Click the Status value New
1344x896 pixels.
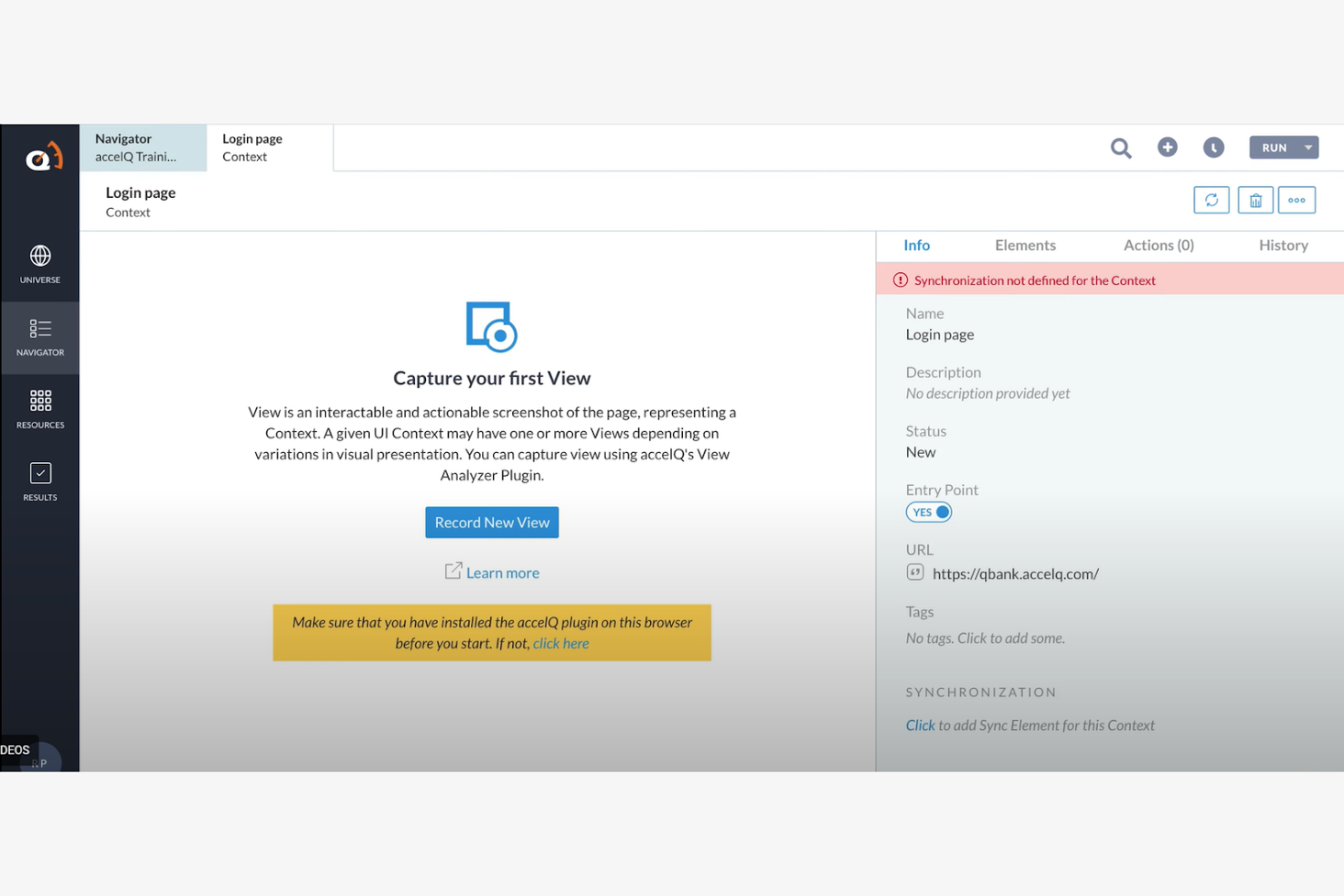click(x=921, y=452)
